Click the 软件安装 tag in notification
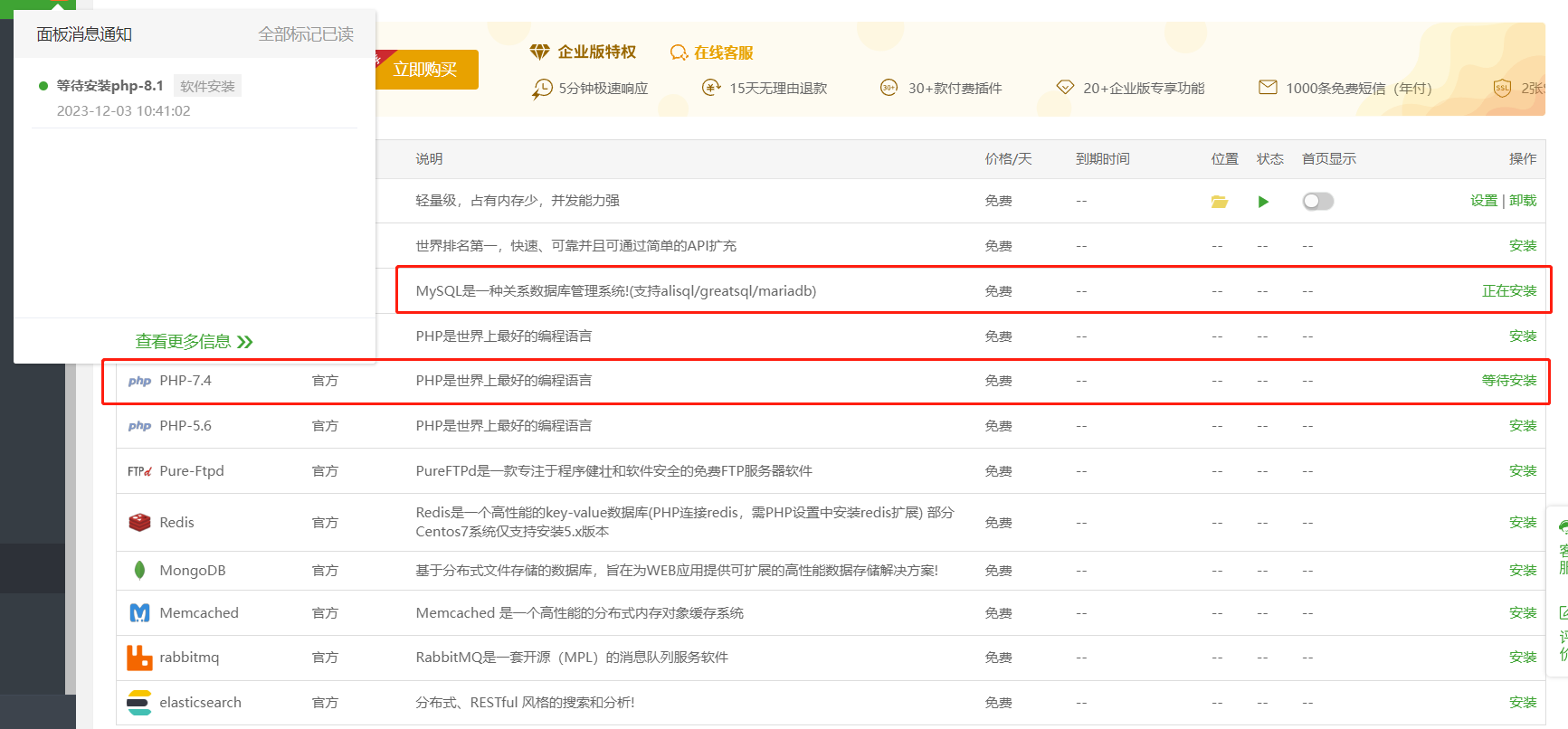1568x729 pixels. (x=207, y=87)
